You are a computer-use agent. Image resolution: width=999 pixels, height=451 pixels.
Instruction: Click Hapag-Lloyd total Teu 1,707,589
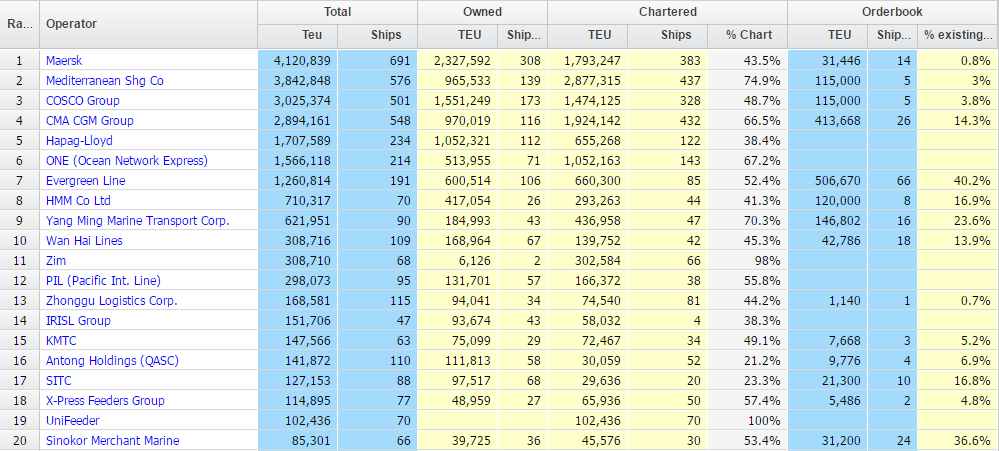pyautogui.click(x=302, y=141)
